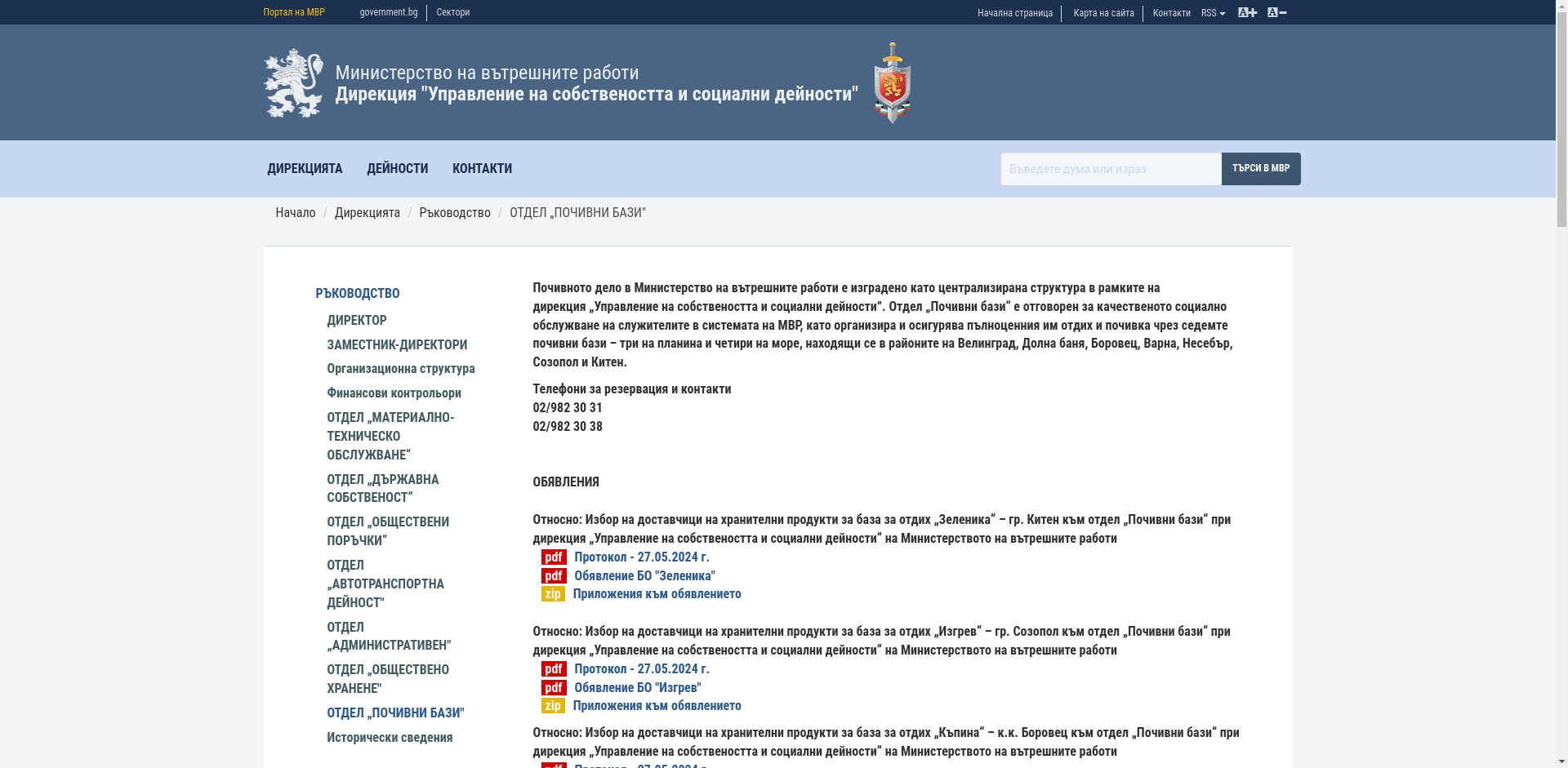This screenshot has width=1568, height=768.
Task: Click the zip icon under the Изгрев announcement
Action: pos(553,706)
